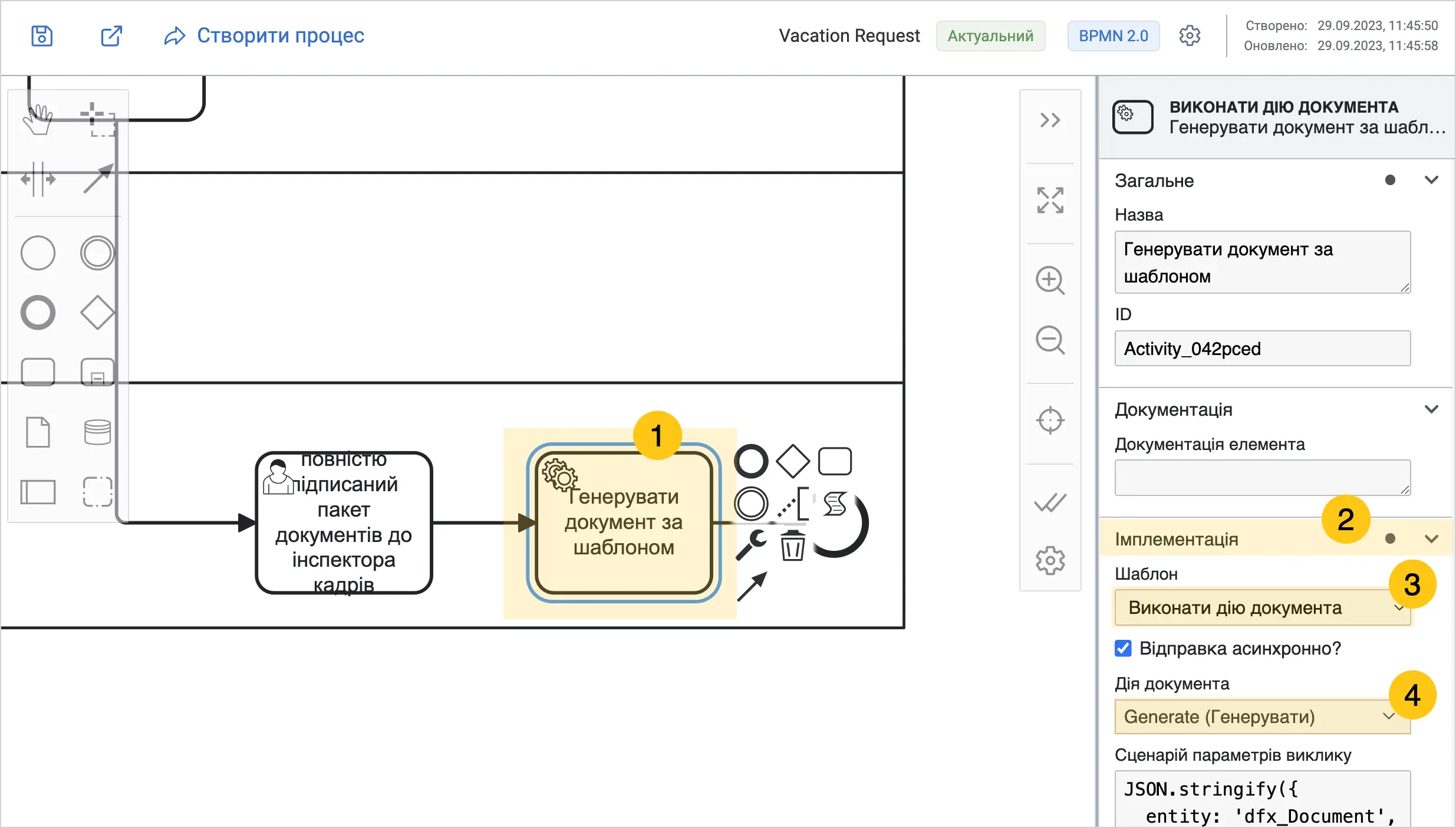The image size is (1456, 828).
Task: Select intermediate event in palette
Action: tap(97, 253)
